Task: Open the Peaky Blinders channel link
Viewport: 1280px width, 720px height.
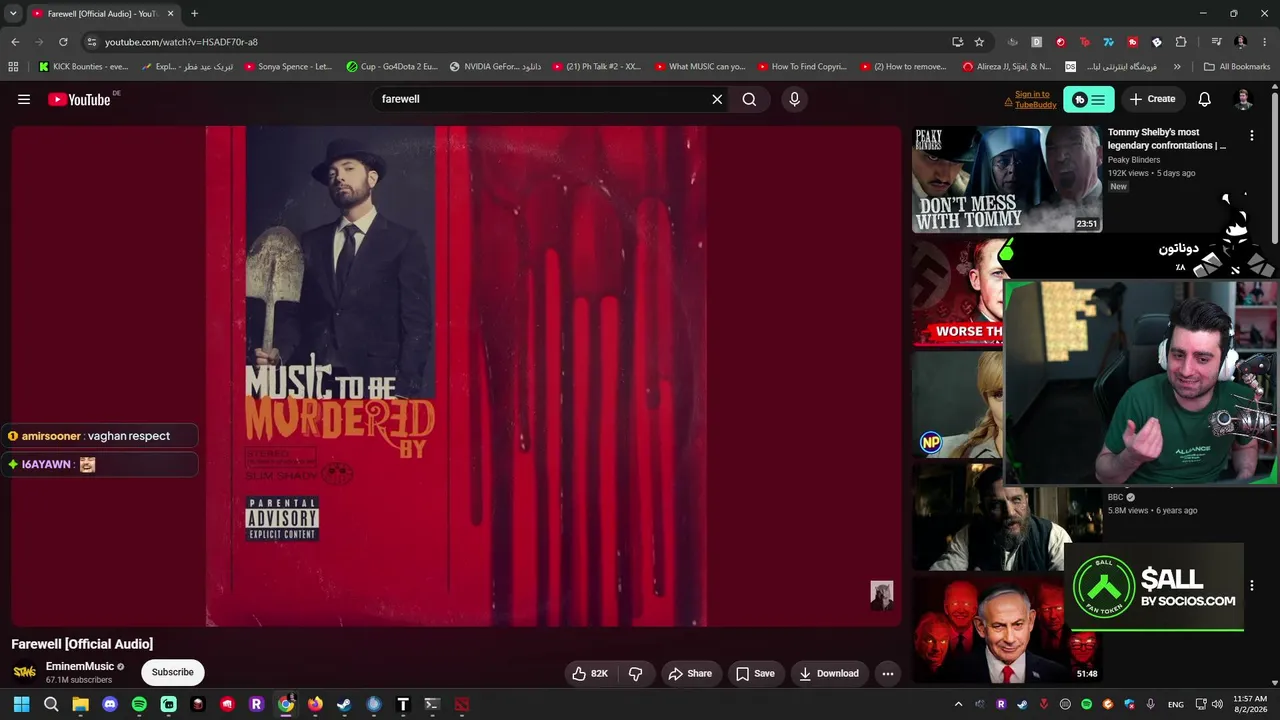Action: [x=1134, y=160]
